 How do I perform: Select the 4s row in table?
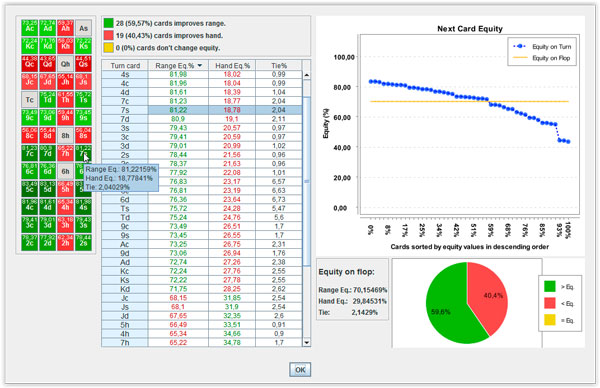pos(202,74)
